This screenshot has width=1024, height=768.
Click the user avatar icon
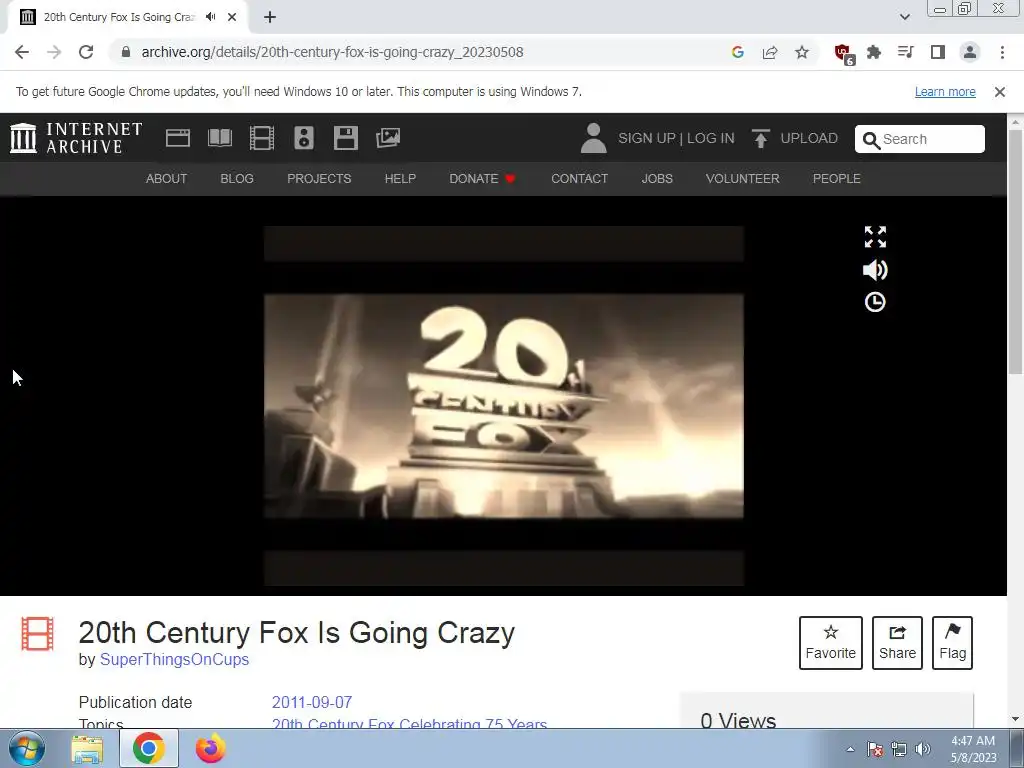click(x=594, y=138)
